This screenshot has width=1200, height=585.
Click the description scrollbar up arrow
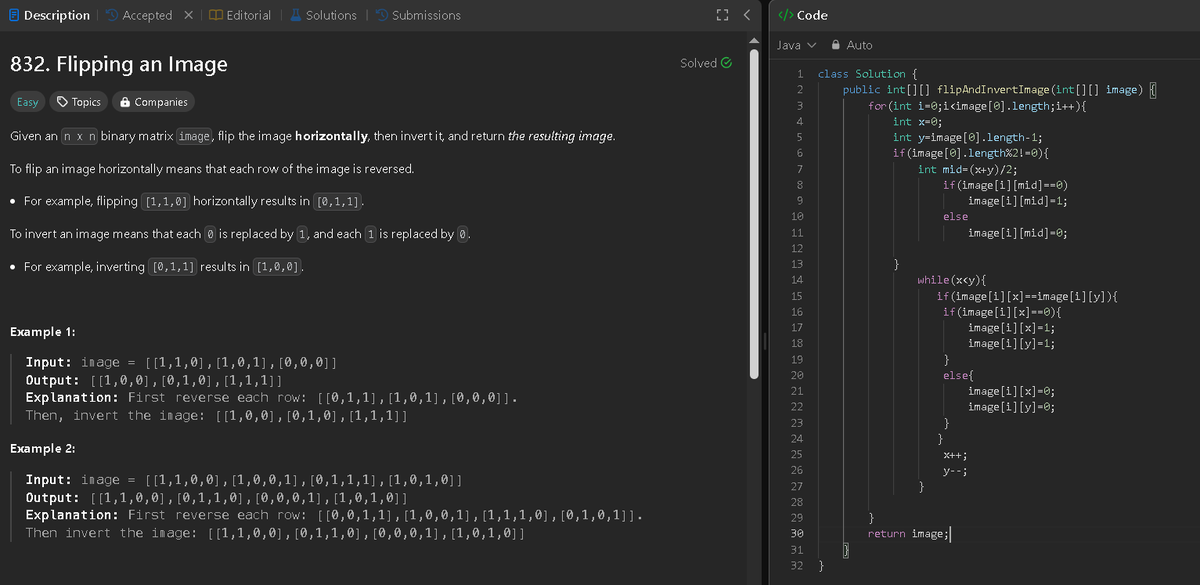tap(755, 40)
